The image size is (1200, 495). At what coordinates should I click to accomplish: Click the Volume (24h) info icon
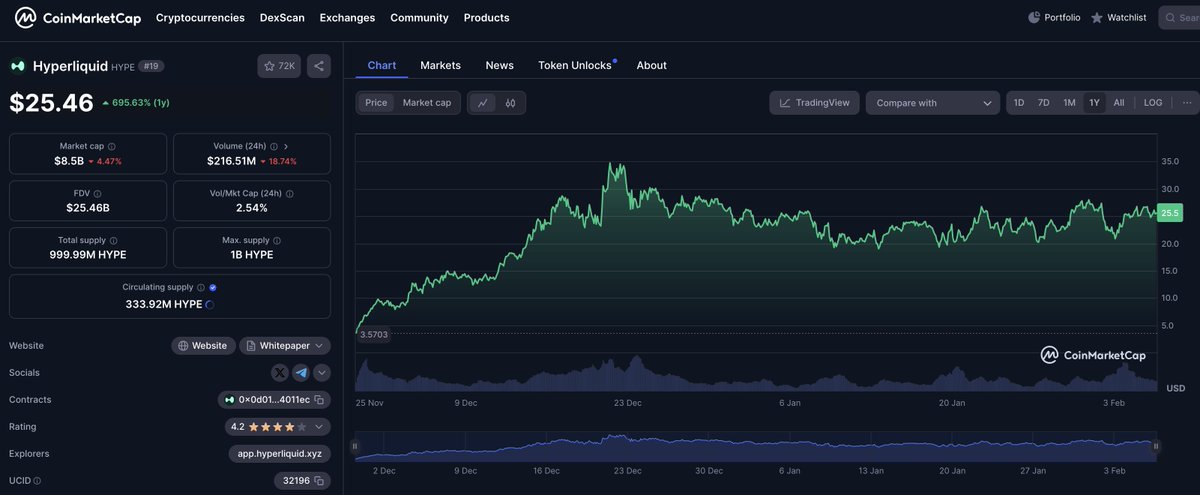[x=275, y=146]
